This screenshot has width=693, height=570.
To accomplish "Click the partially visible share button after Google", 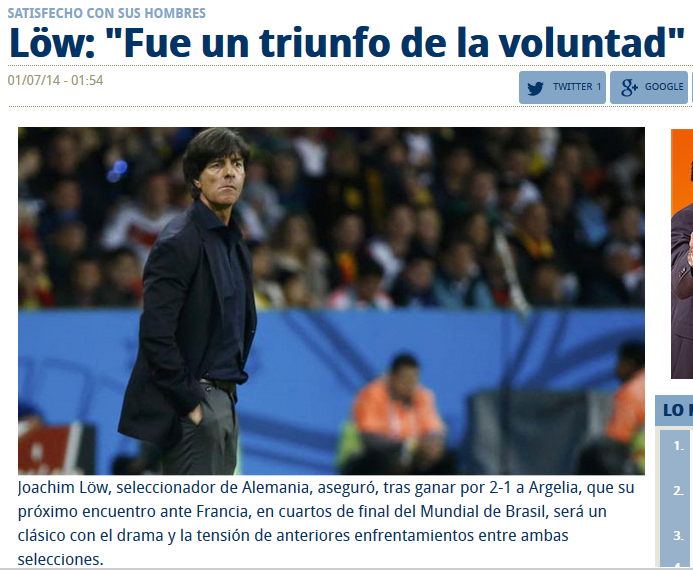I will [x=692, y=87].
